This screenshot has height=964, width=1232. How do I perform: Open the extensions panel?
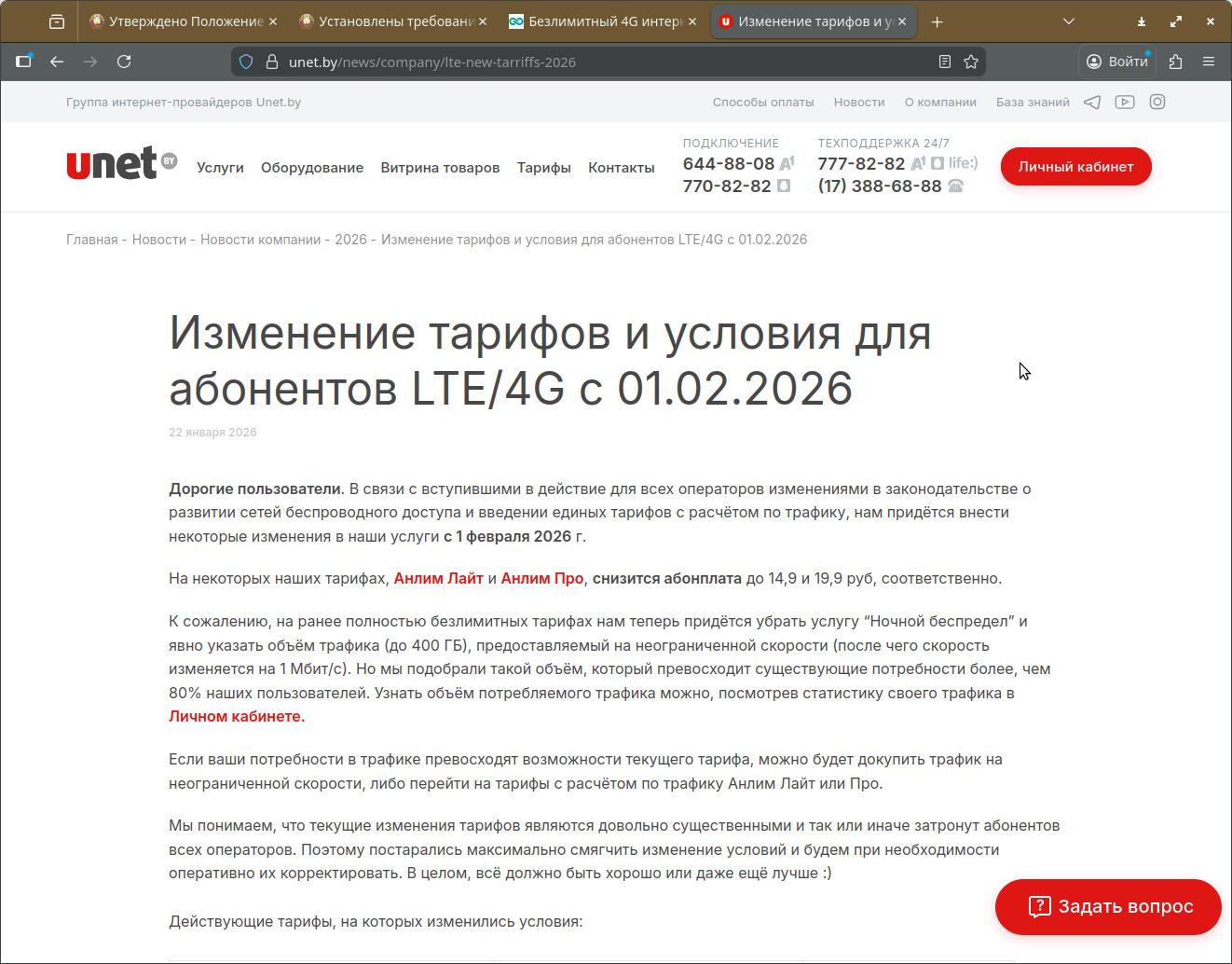(1175, 62)
